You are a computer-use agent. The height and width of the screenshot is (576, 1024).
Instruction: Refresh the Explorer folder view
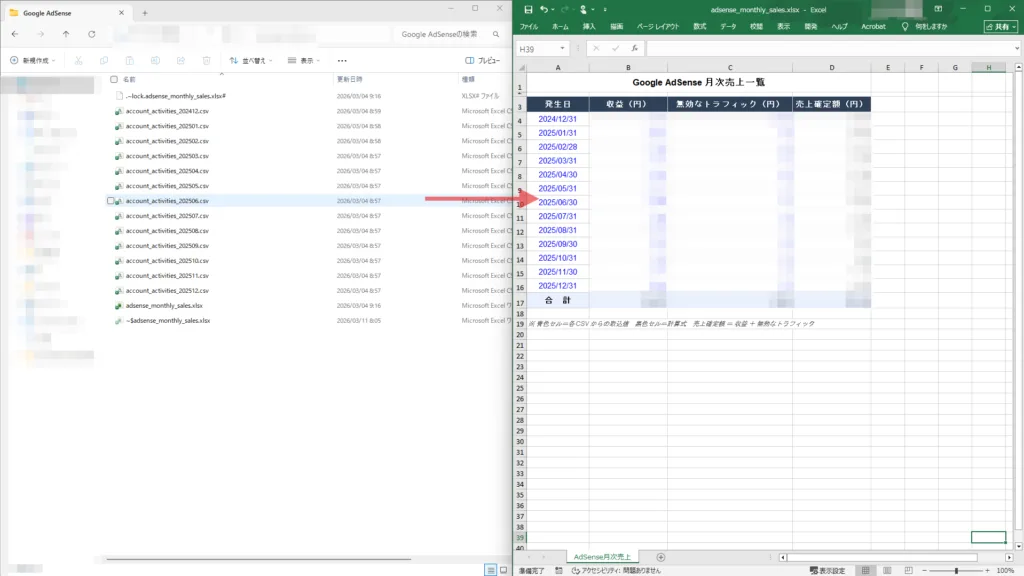click(92, 34)
